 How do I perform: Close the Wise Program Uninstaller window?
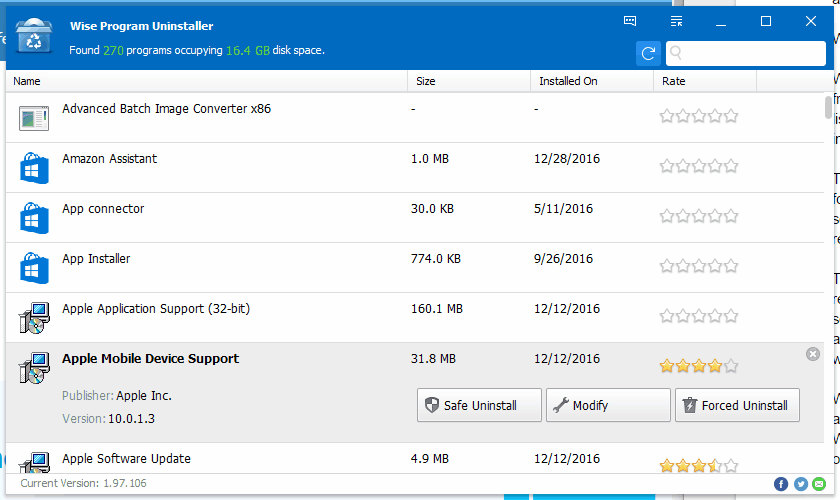pyautogui.click(x=811, y=21)
